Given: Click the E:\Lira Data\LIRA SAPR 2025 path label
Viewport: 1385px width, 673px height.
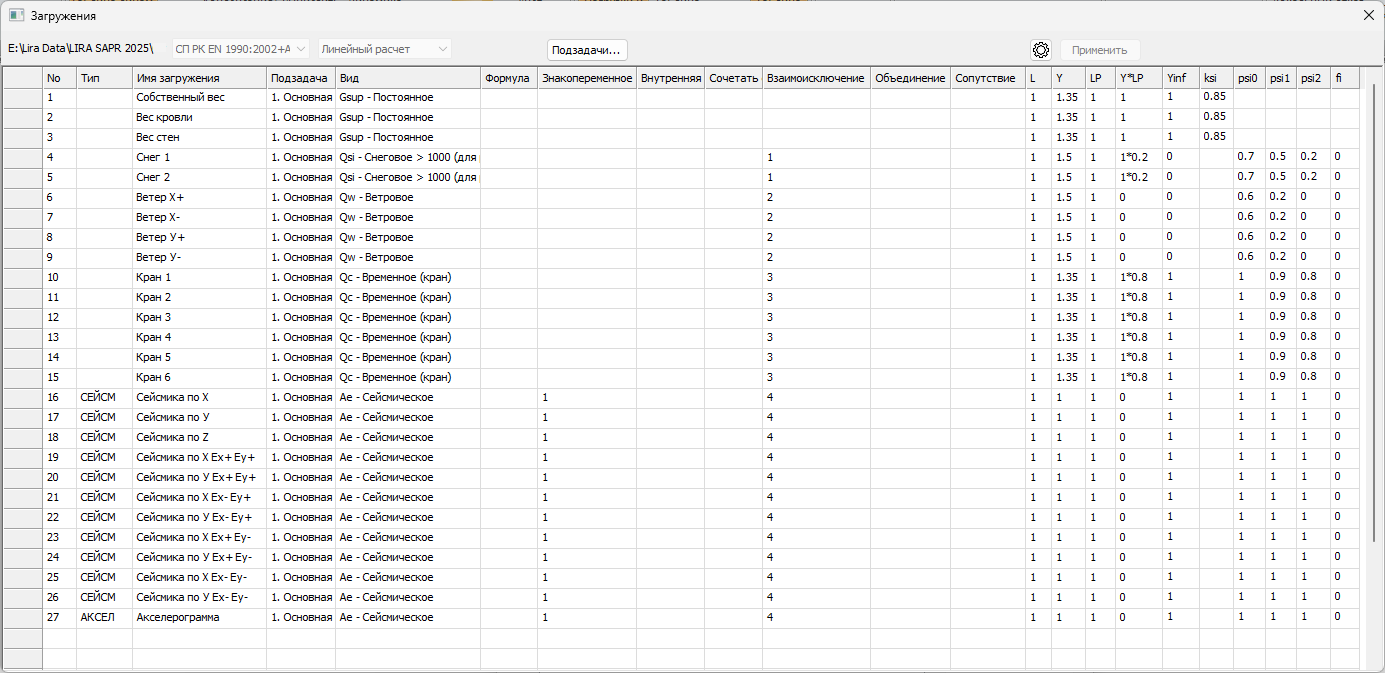Looking at the screenshot, I should 80,49.
